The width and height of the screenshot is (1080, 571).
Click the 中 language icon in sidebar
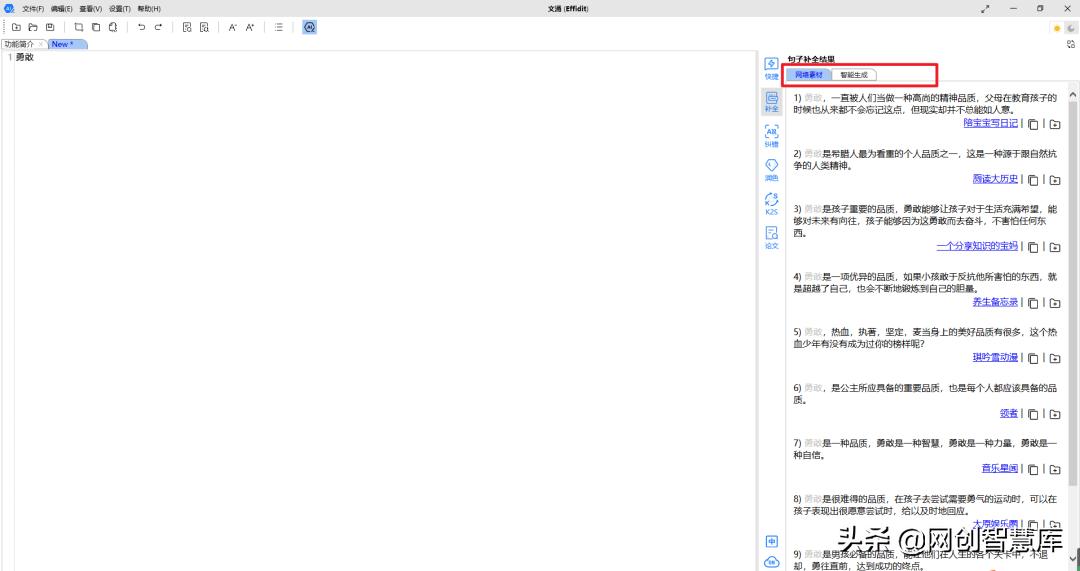(771, 541)
